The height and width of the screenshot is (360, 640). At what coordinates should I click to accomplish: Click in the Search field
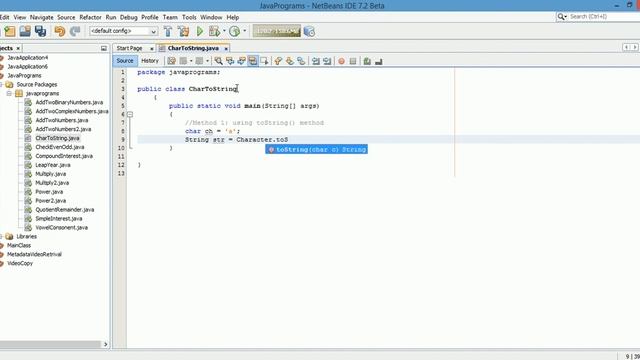click(x=604, y=16)
